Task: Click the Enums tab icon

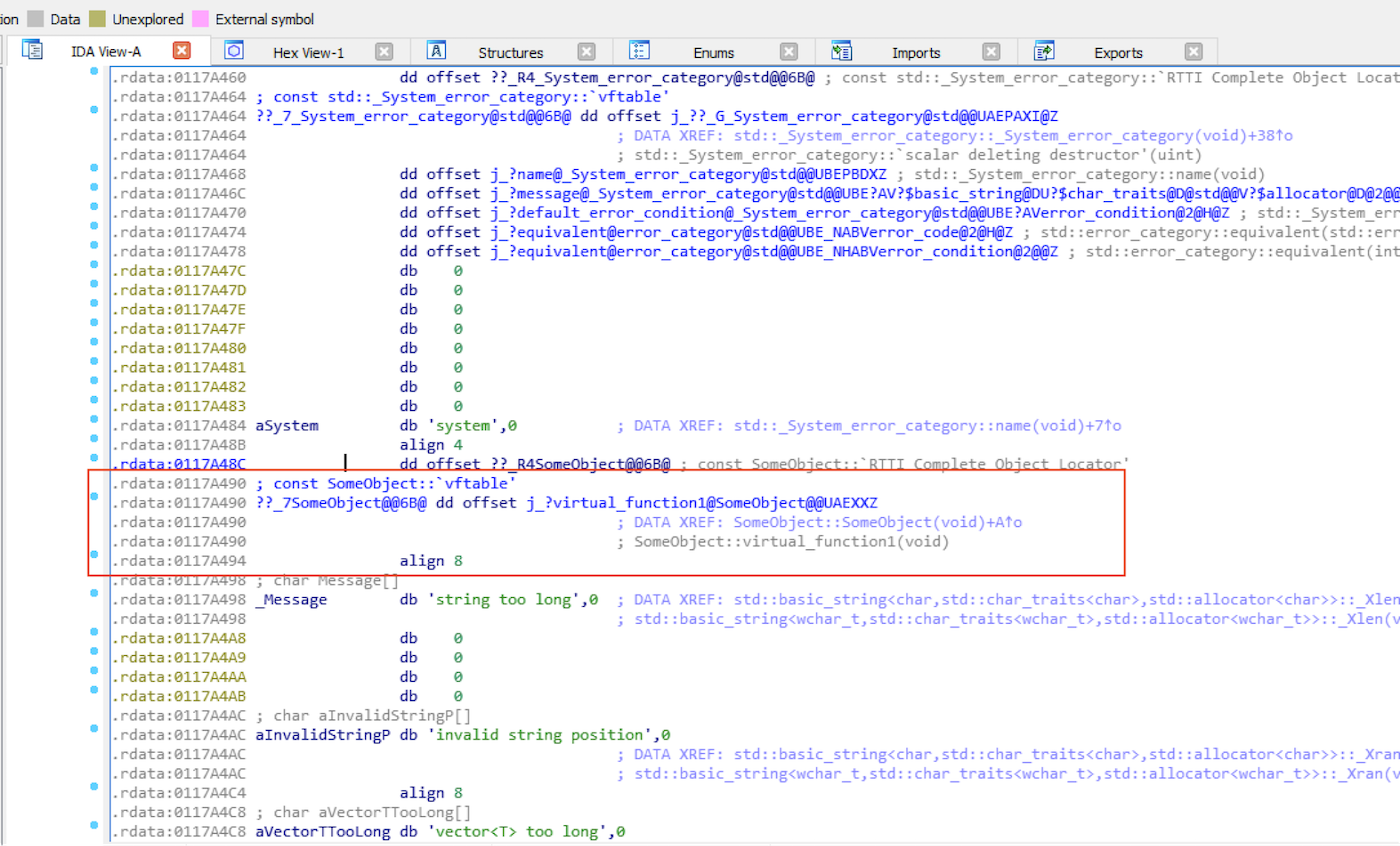Action: tap(639, 51)
